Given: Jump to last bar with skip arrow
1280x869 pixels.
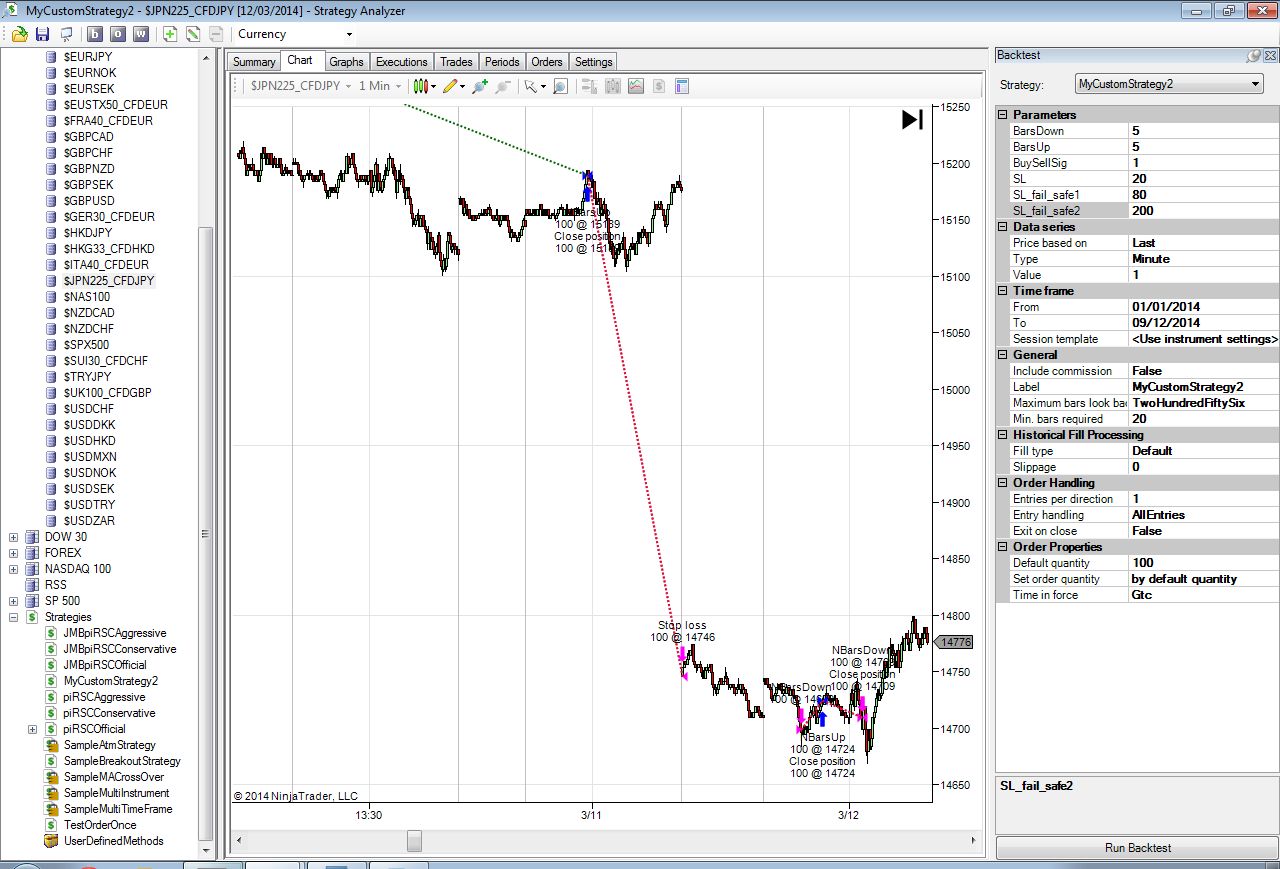Looking at the screenshot, I should coord(912,120).
